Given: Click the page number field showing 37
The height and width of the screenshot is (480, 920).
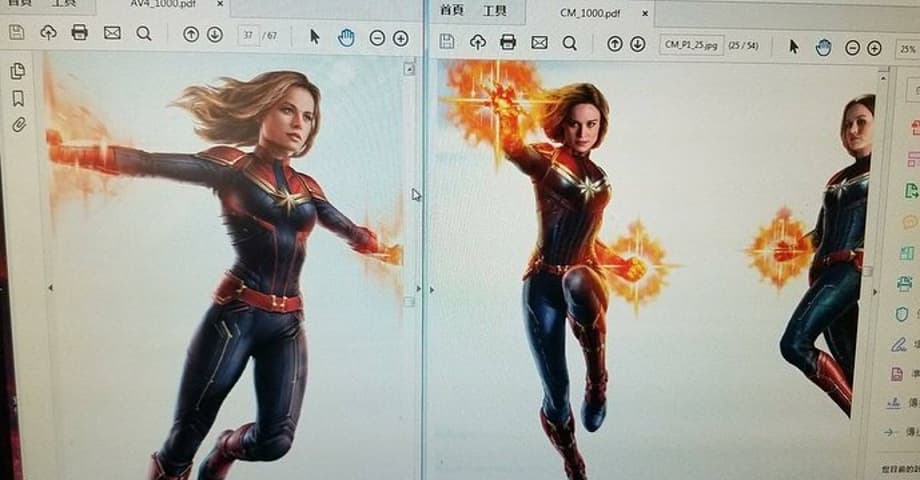Looking at the screenshot, I should [x=247, y=36].
